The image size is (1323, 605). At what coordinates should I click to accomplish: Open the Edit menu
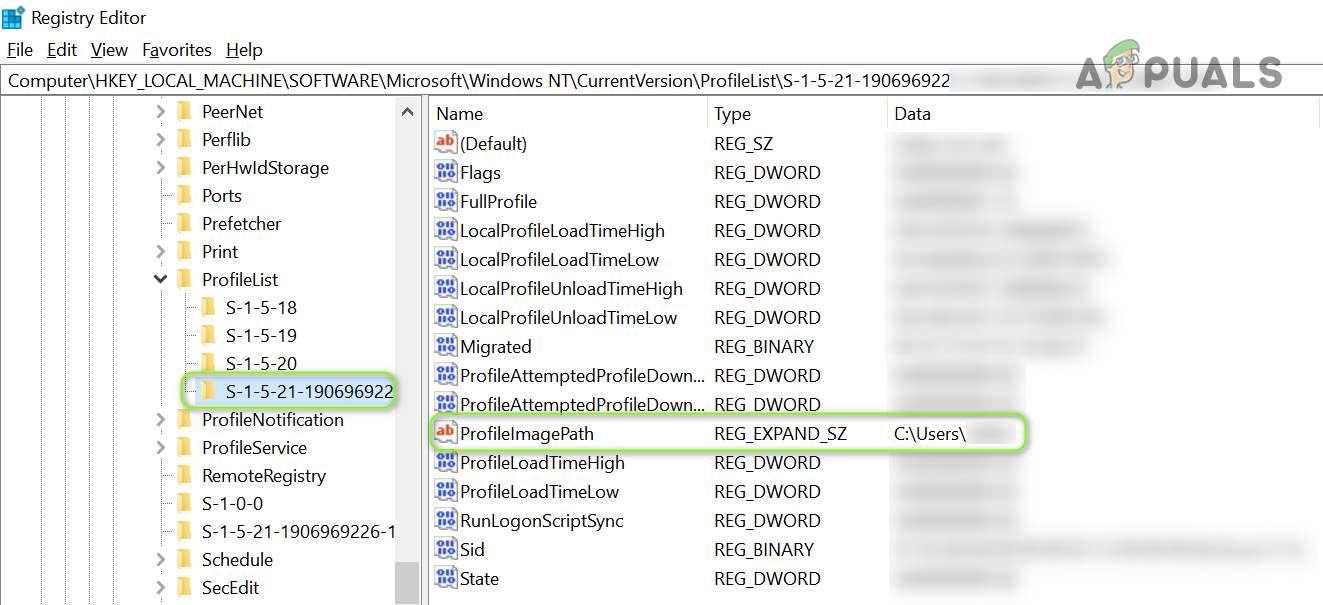[62, 50]
